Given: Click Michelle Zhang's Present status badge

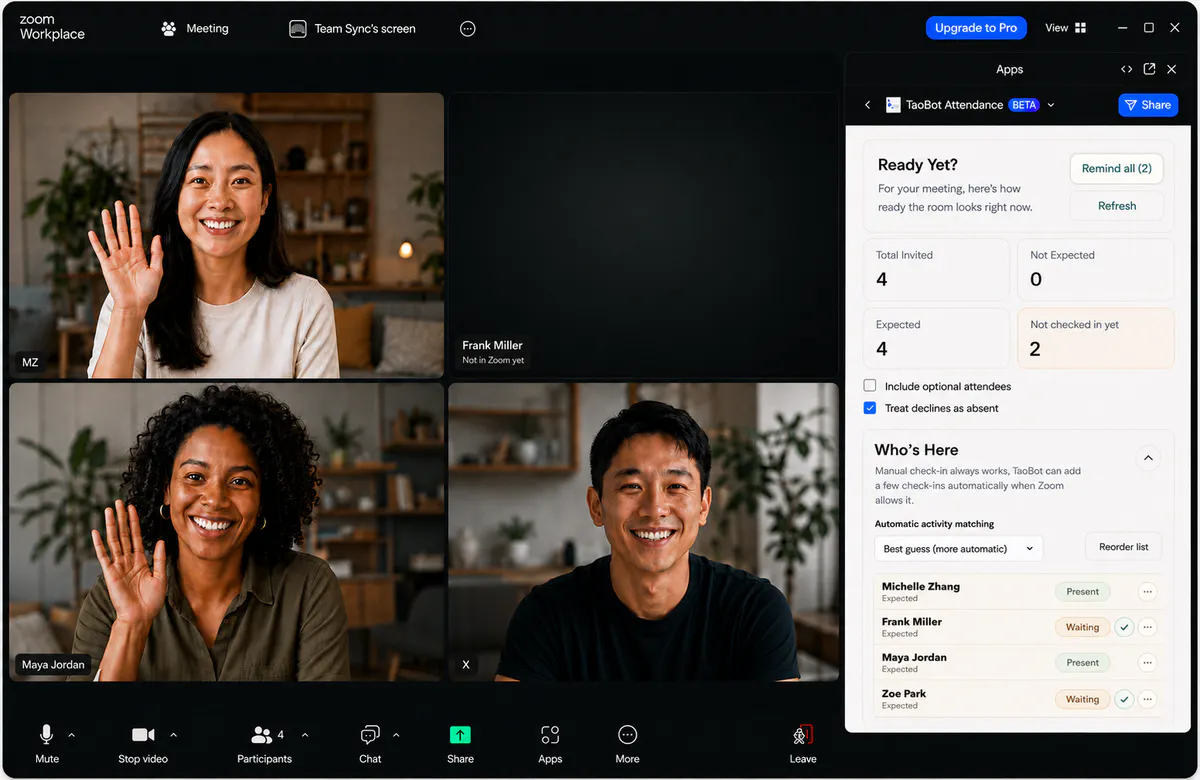Looking at the screenshot, I should pyautogui.click(x=1082, y=592).
